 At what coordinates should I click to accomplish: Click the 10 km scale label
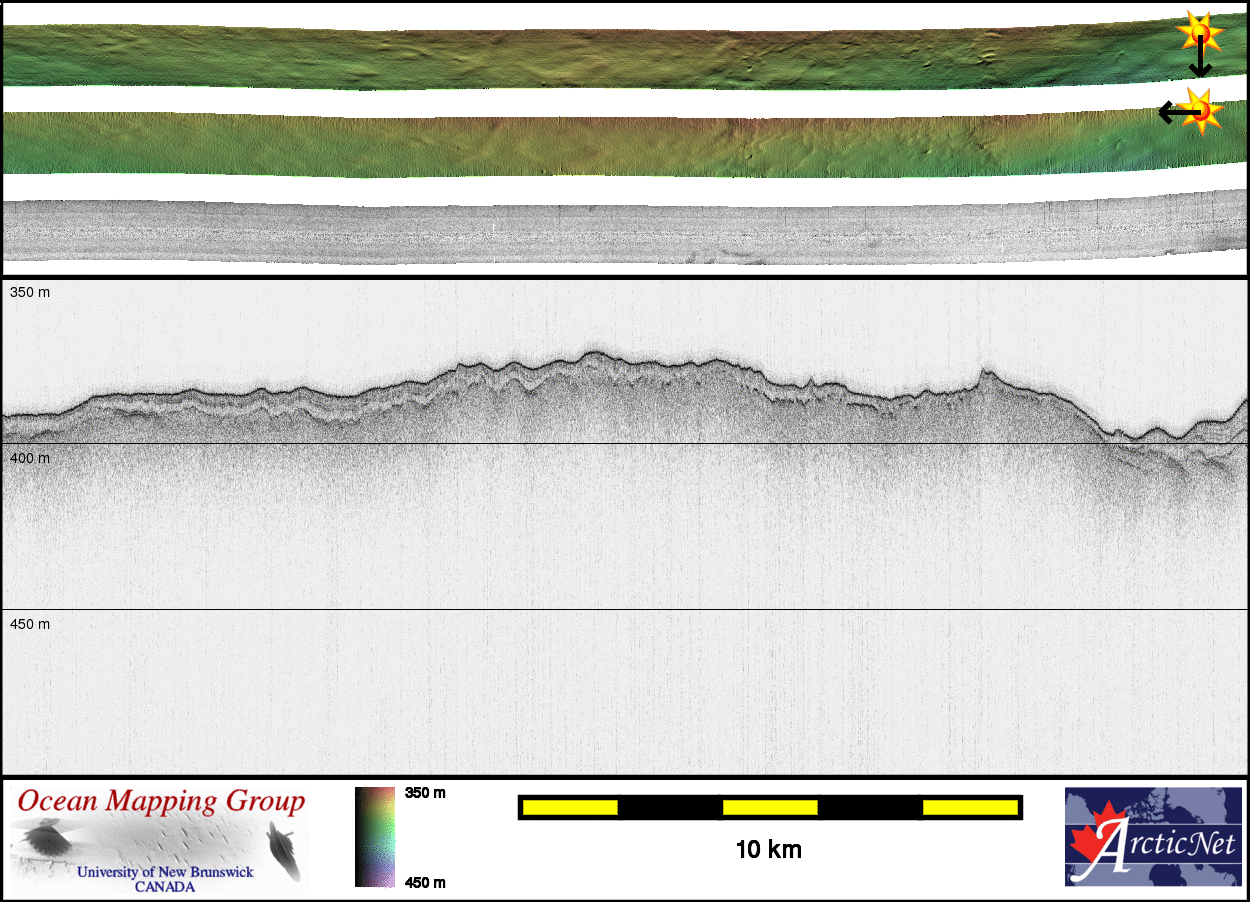point(768,850)
